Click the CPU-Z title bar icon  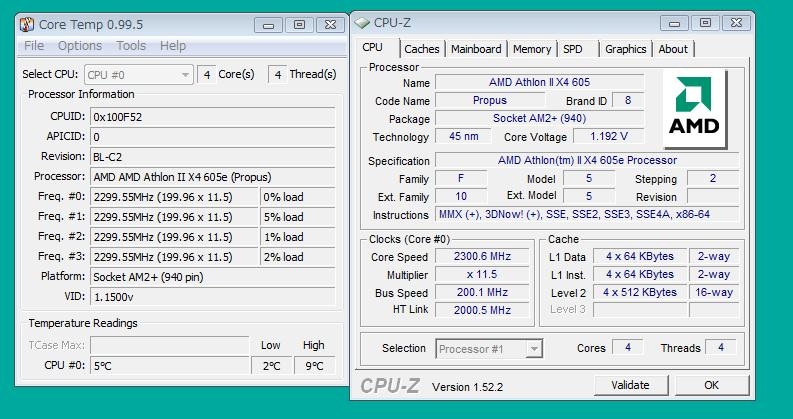(x=362, y=23)
